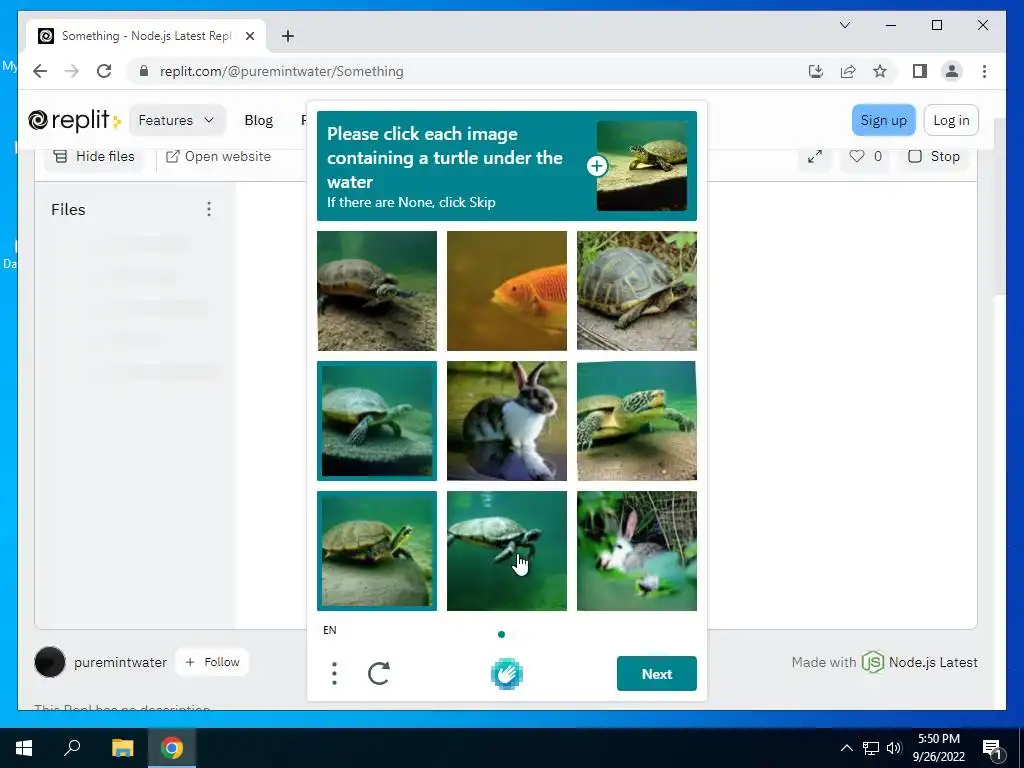The width and height of the screenshot is (1024, 768).
Task: Open puremintwater username link
Action: [120, 662]
